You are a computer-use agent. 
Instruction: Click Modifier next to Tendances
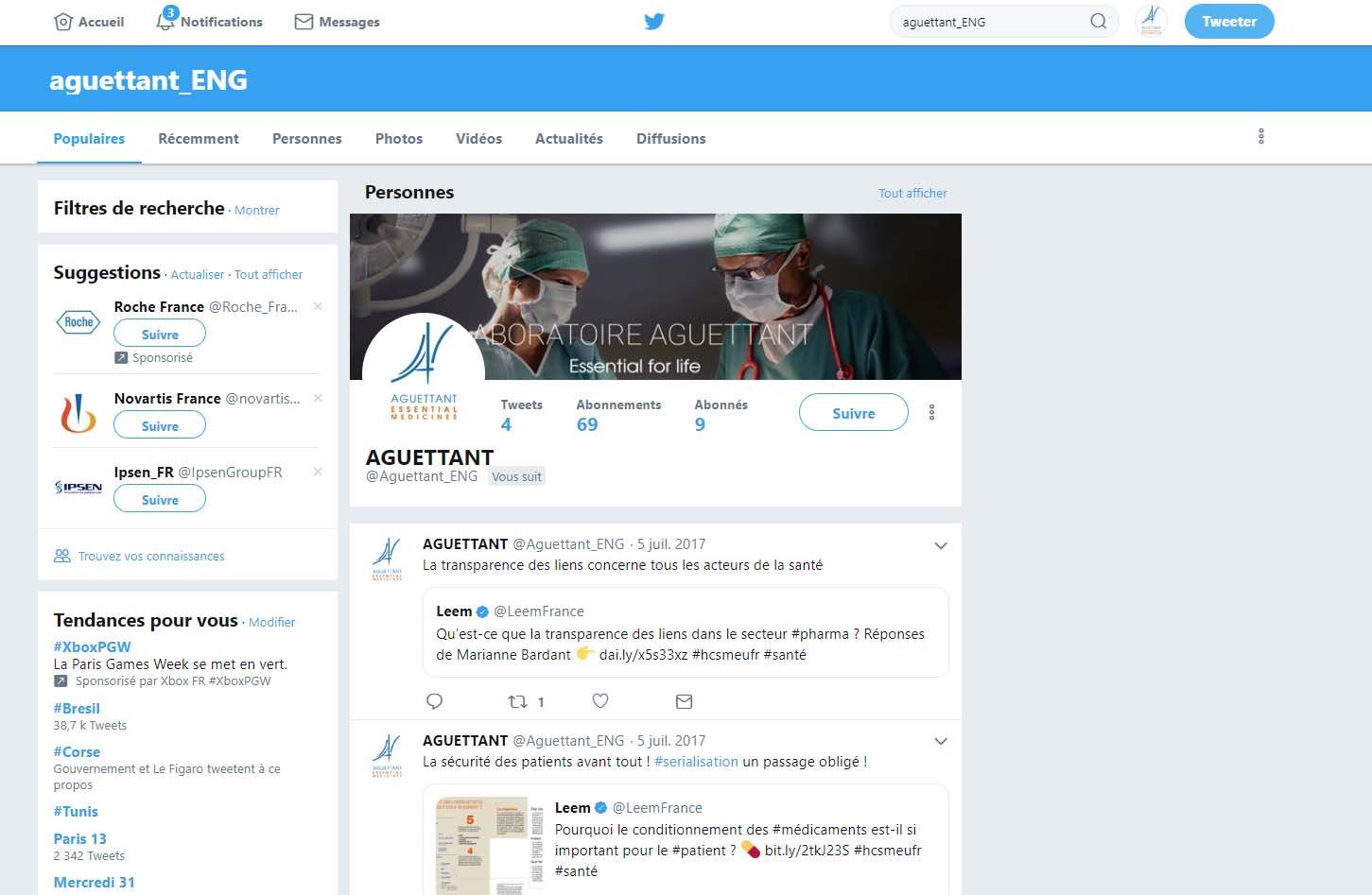click(x=272, y=623)
